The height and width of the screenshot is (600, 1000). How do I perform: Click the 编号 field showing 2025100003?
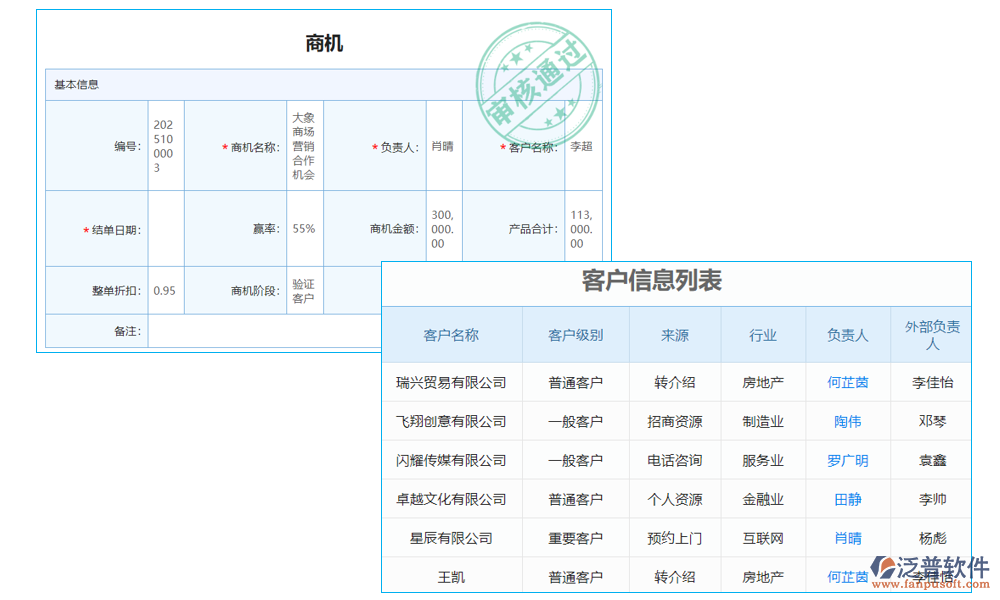click(x=165, y=145)
